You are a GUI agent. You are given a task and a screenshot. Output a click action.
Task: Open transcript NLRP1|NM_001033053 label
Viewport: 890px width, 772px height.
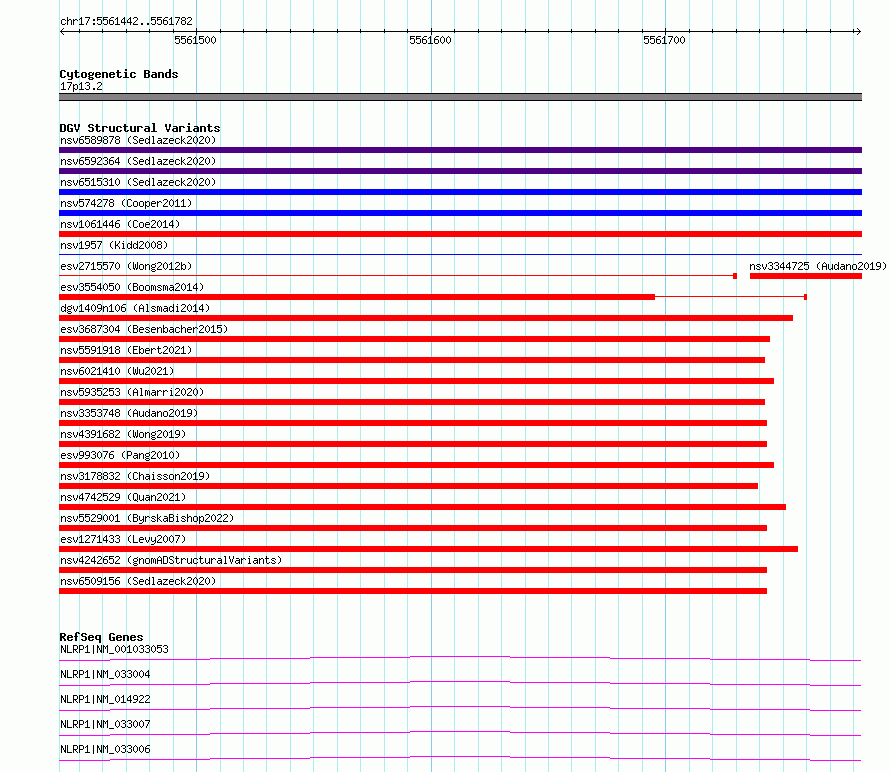114,649
